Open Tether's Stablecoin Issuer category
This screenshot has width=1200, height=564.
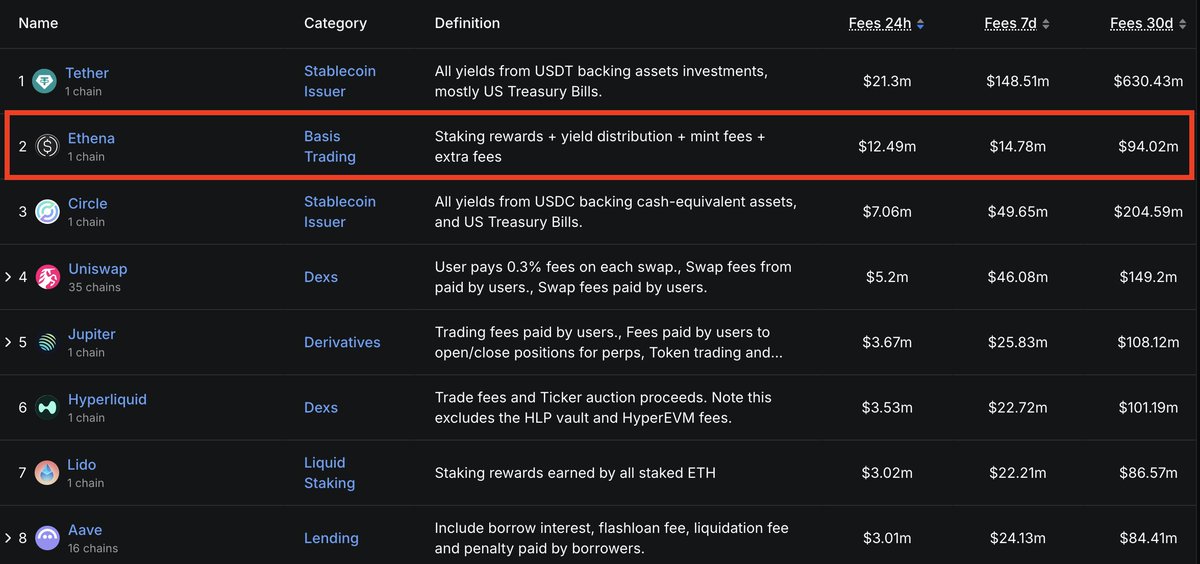click(x=340, y=81)
